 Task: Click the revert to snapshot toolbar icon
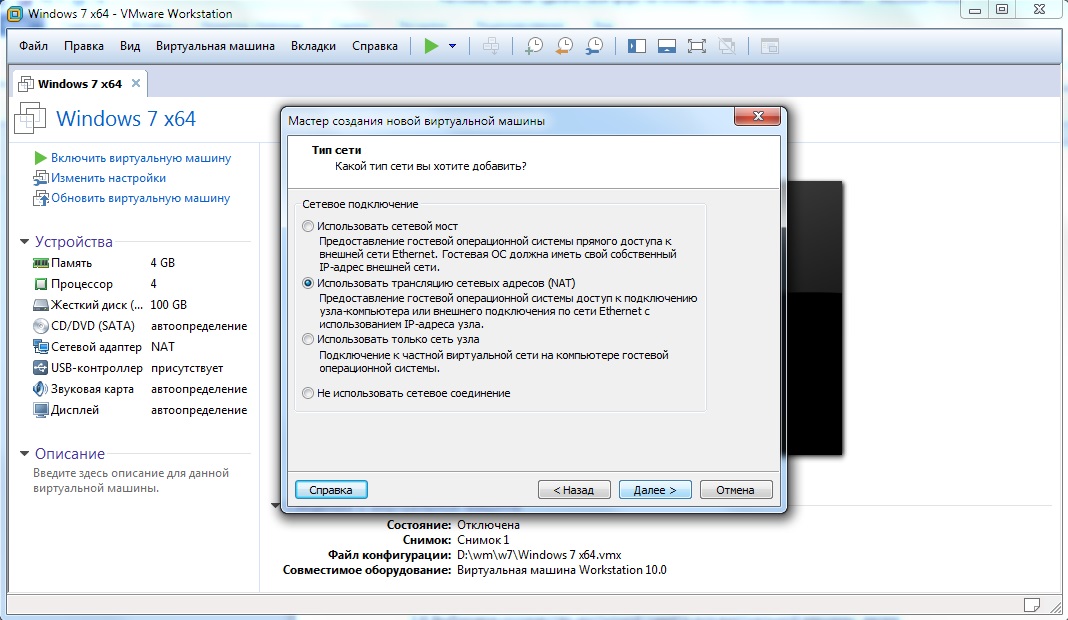tap(564, 46)
